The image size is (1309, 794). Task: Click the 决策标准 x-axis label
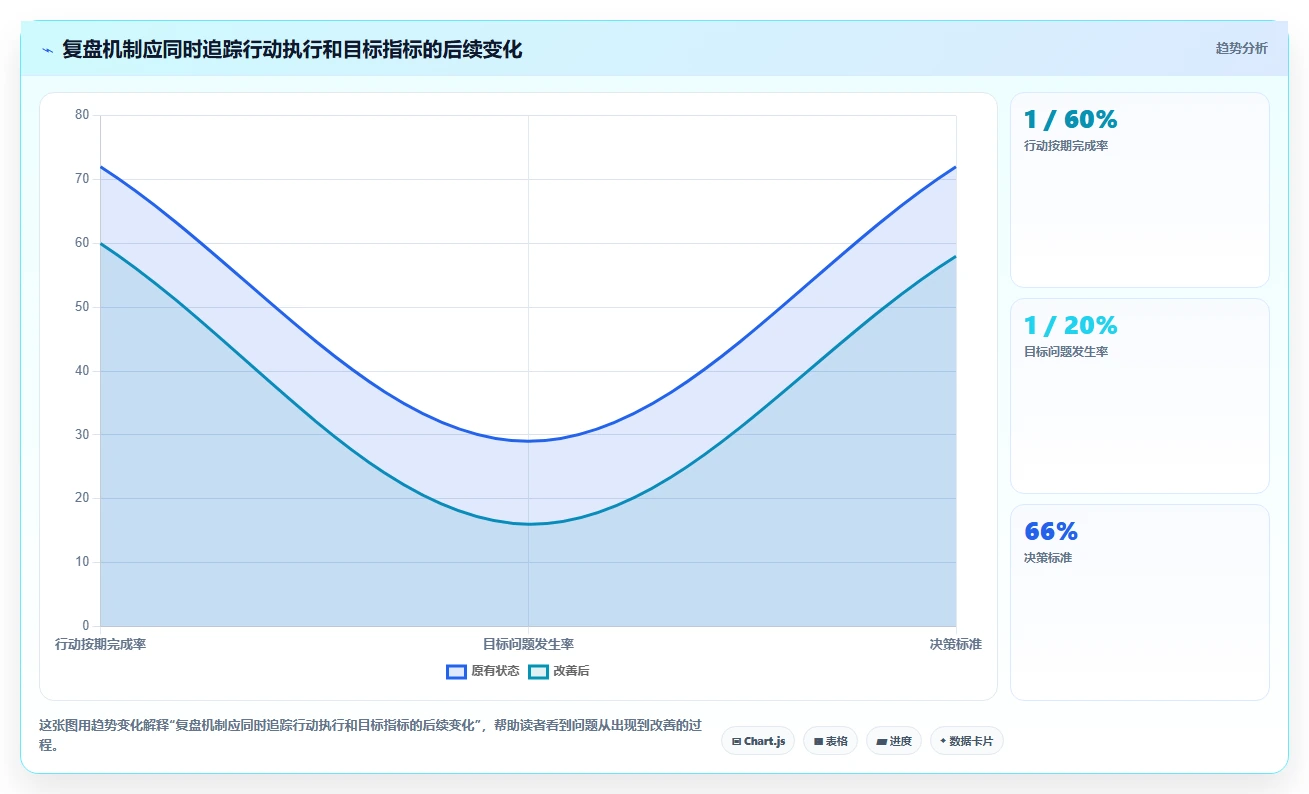point(955,645)
